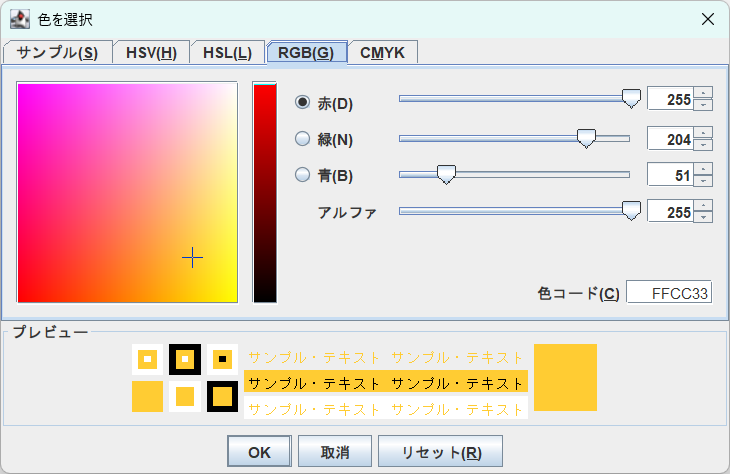Viewport: 730px width, 474px height.
Task: Click the 青 blue slider thumb
Action: (x=446, y=175)
